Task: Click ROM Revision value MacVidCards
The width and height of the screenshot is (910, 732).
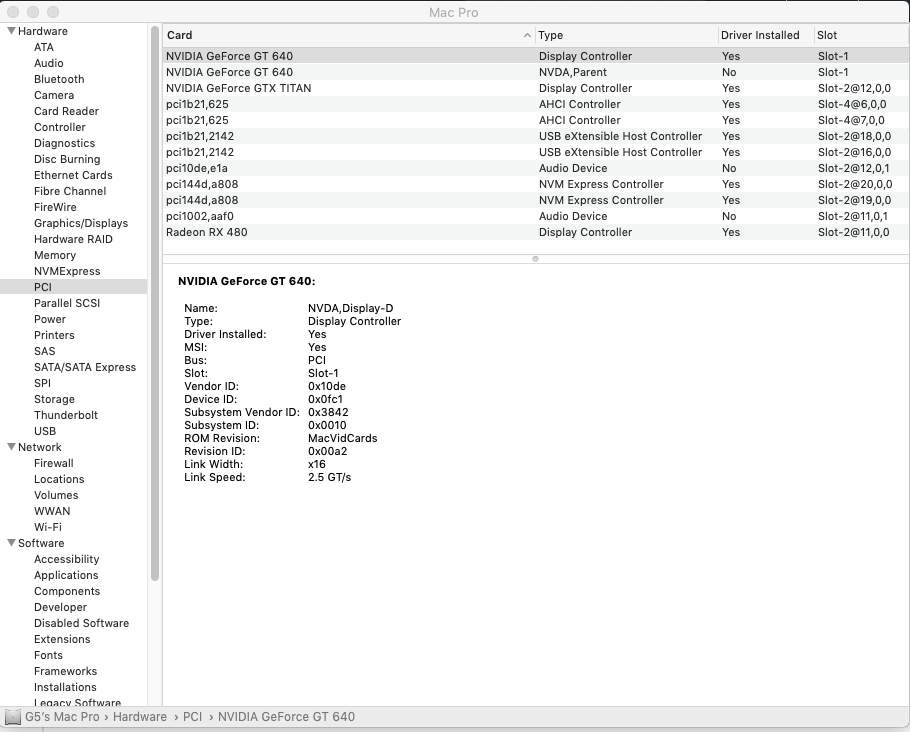Action: coord(342,438)
